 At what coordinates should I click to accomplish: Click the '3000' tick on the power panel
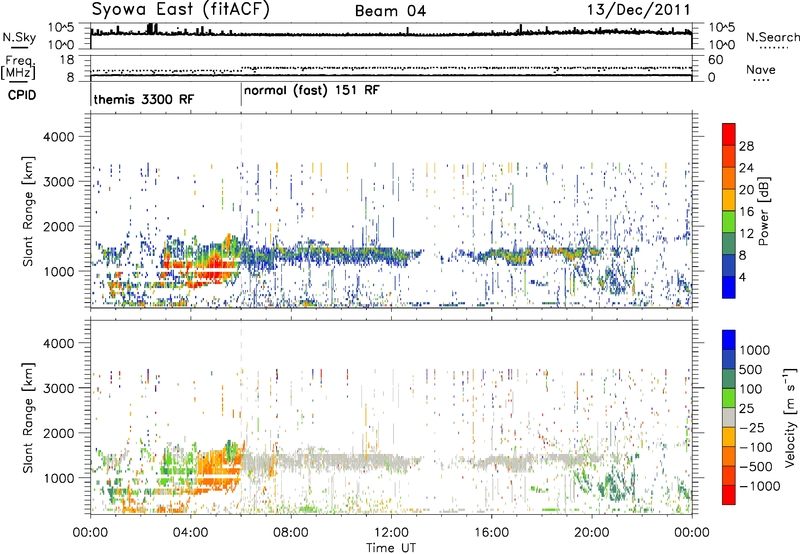click(x=58, y=182)
